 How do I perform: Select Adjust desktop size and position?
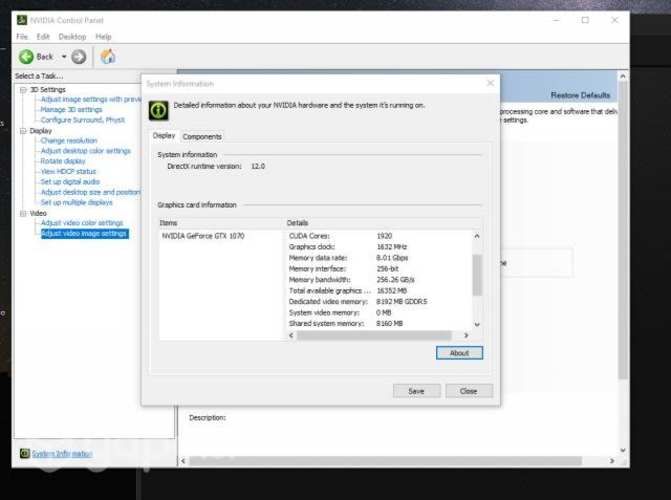91,192
